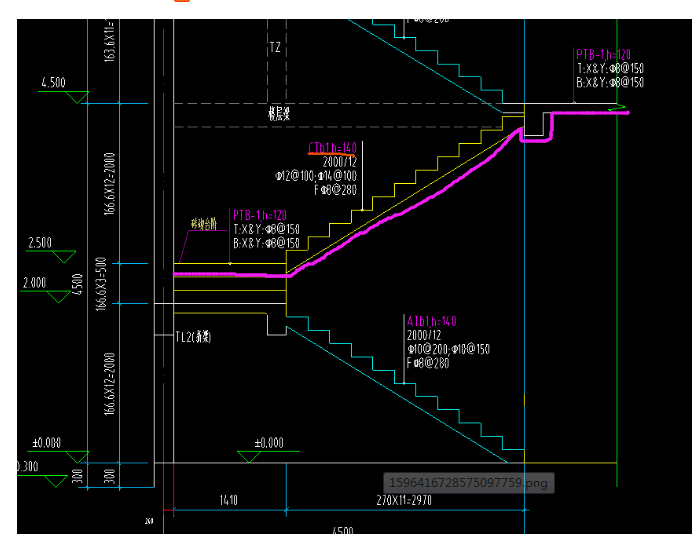The height and width of the screenshot is (543, 696).
Task: Select the 4.500 elevation mark
Action: tap(53, 83)
